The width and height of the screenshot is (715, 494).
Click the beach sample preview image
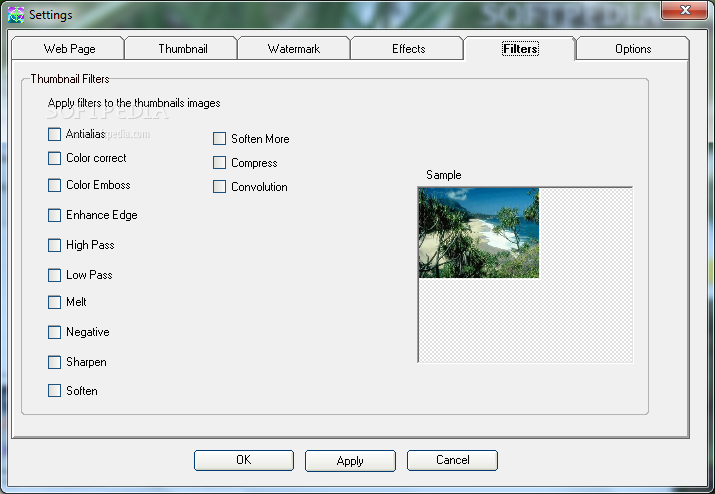[479, 233]
